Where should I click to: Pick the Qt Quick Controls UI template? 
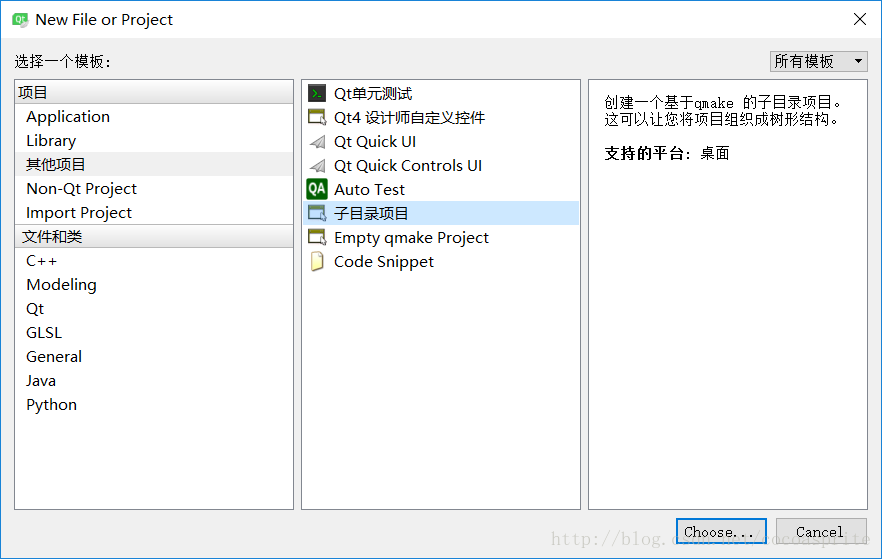coord(441,166)
